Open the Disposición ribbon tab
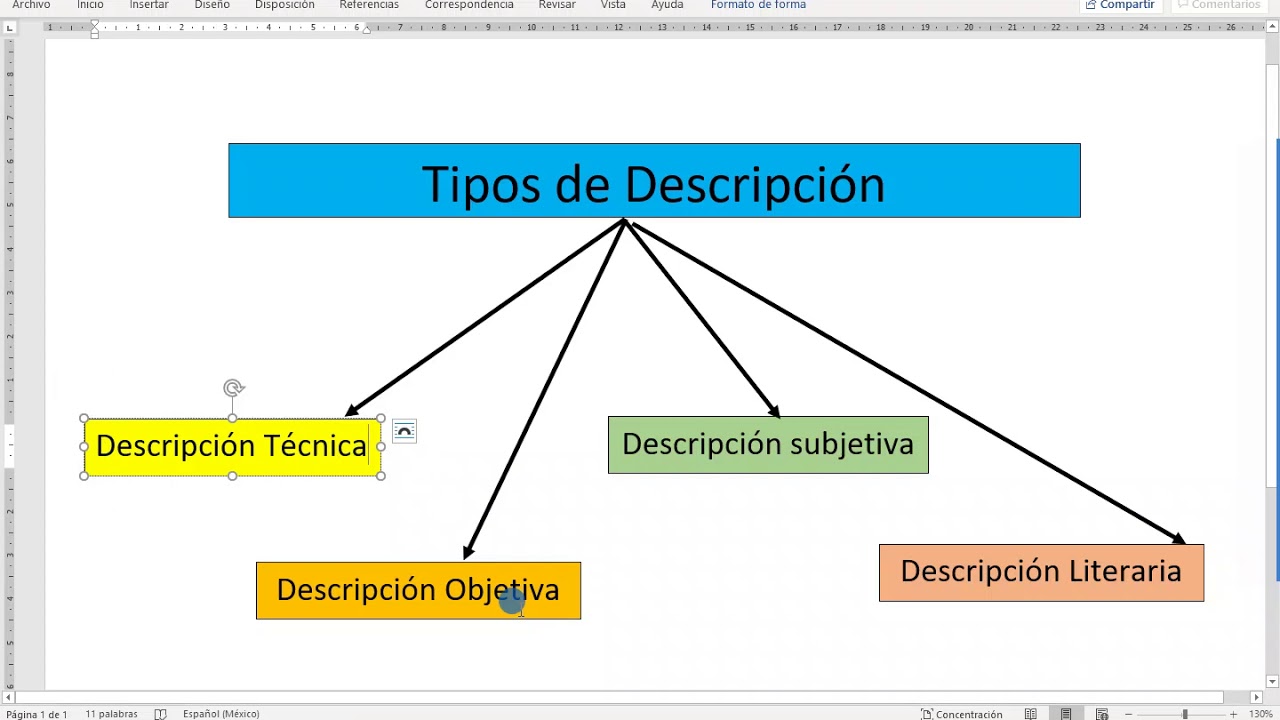 [x=285, y=5]
